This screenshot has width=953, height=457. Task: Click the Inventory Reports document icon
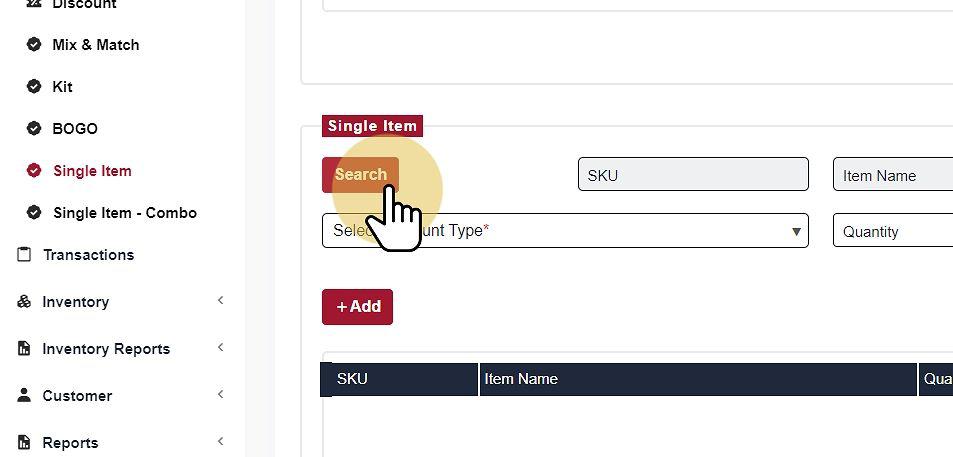24,349
